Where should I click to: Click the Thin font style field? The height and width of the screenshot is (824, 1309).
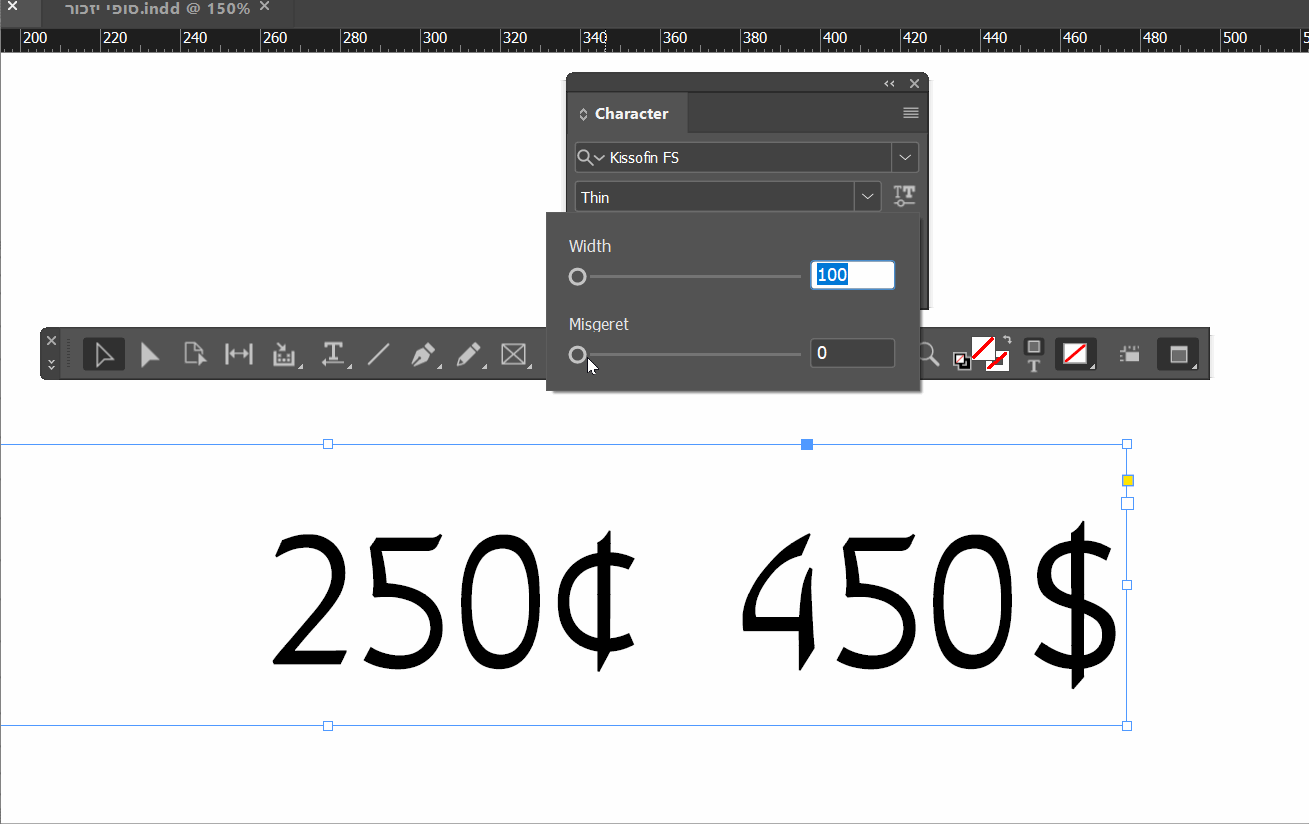tap(715, 197)
